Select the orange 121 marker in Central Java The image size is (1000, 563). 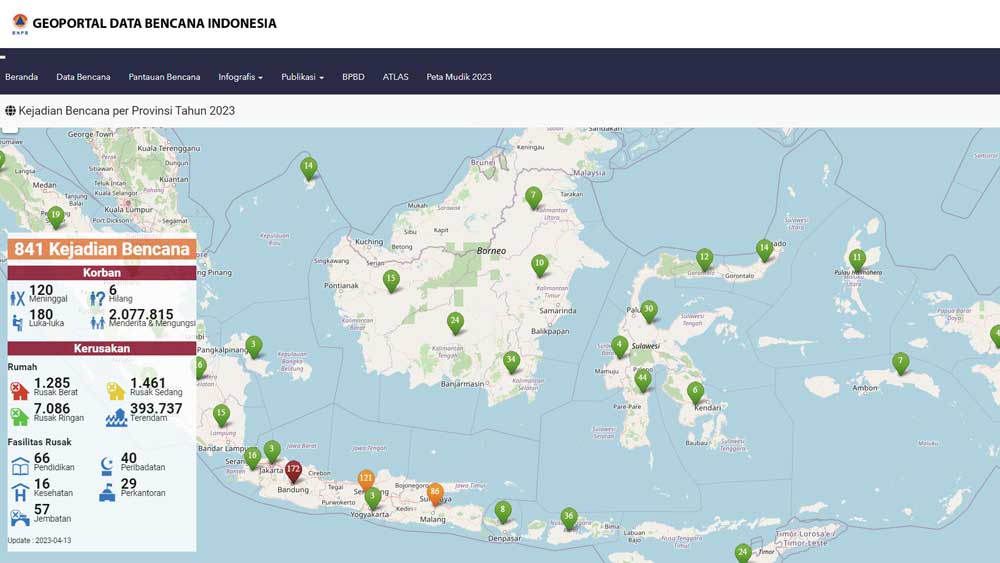click(x=366, y=479)
